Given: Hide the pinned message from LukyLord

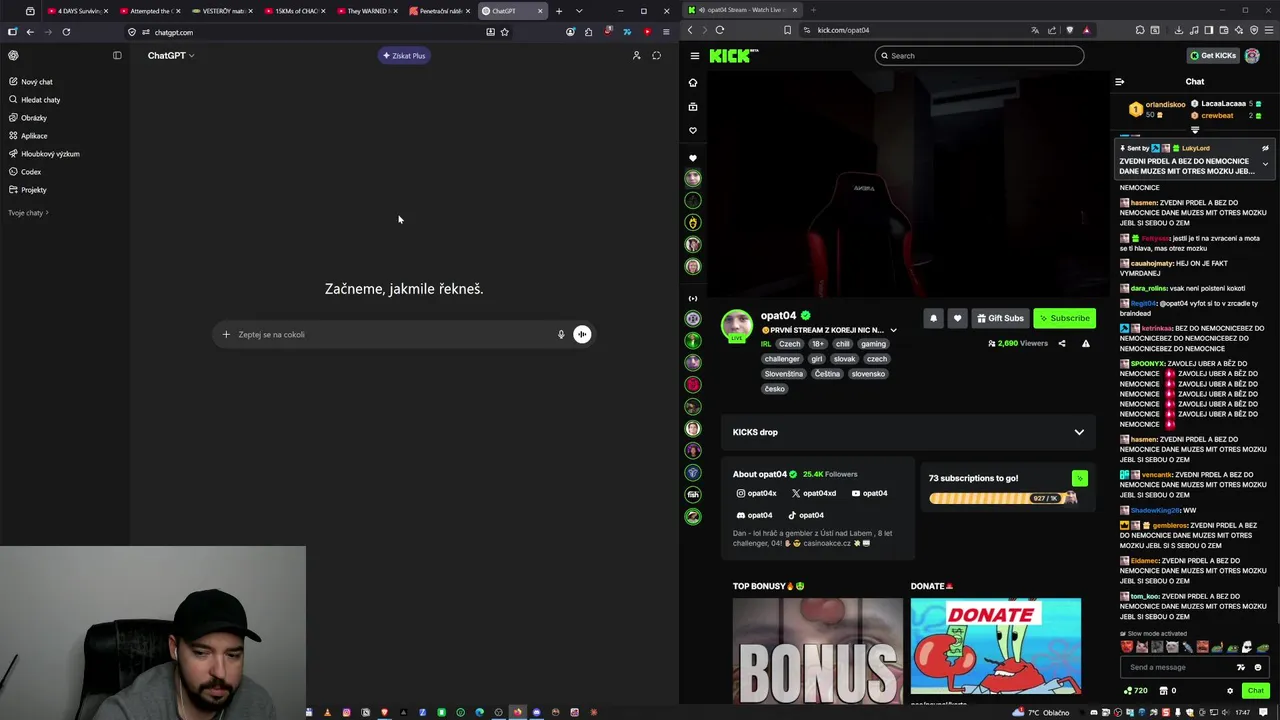Looking at the screenshot, I should coord(1265,148).
